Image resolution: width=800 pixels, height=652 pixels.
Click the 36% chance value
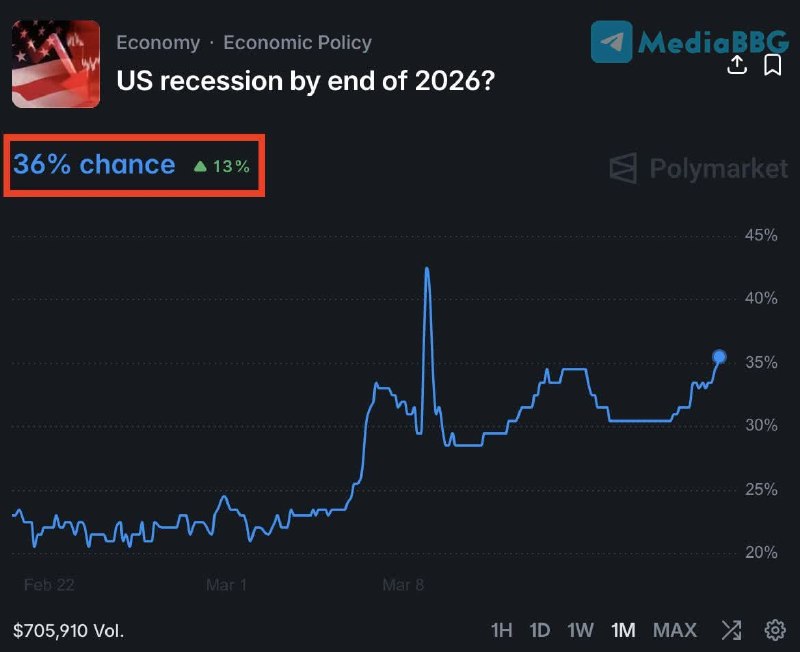[x=94, y=165]
